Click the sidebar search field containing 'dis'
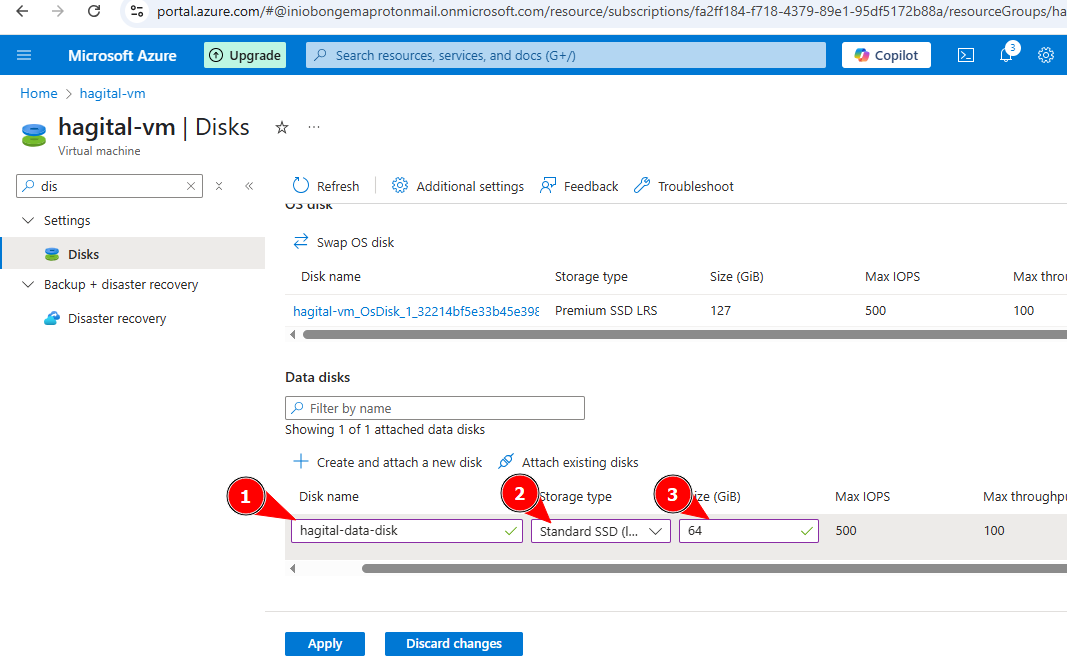 [109, 186]
